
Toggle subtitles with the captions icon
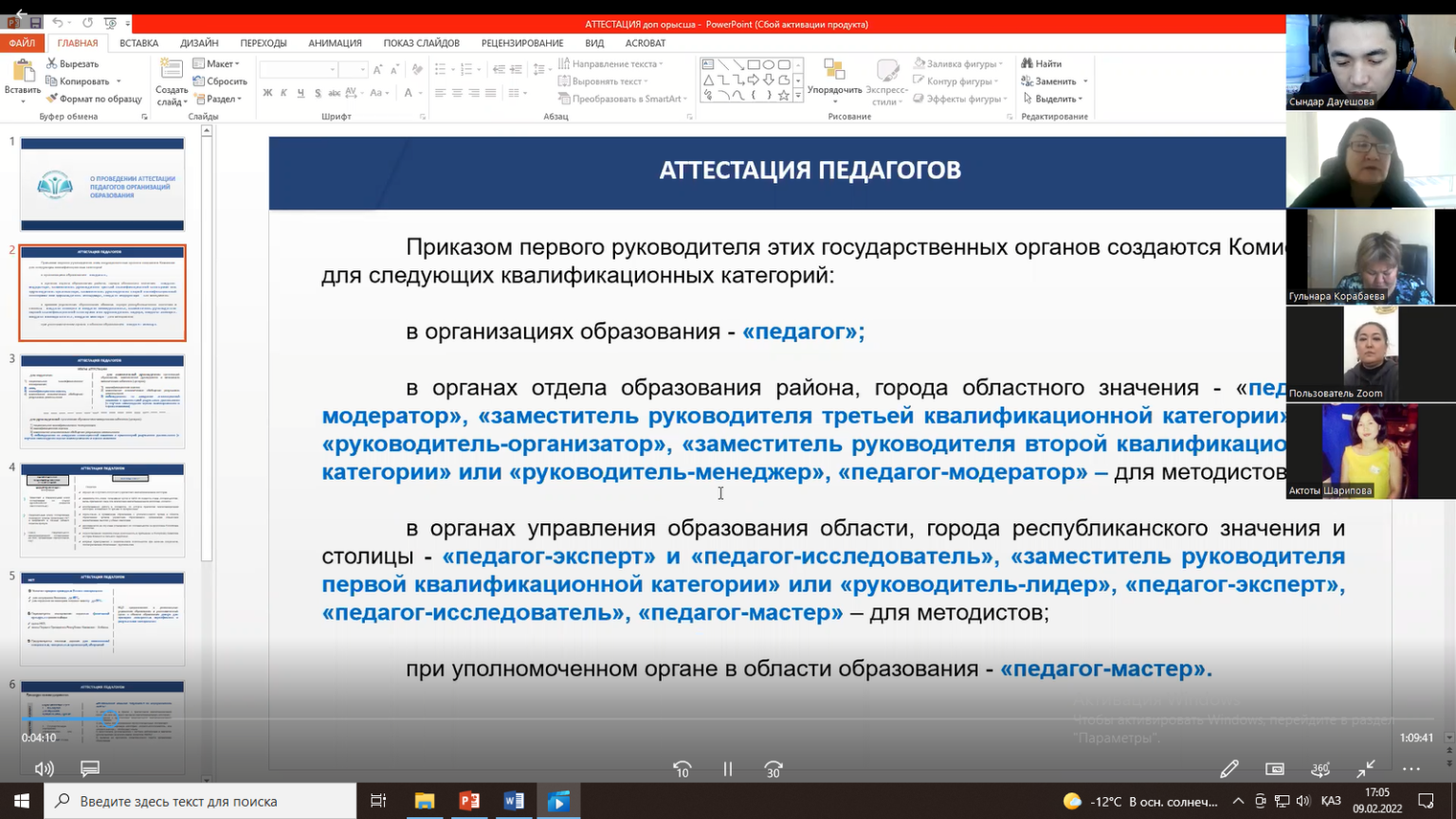coord(90,769)
